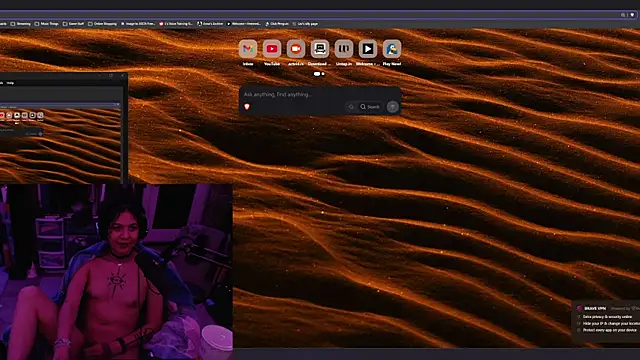Open the red video camera shortcut tile
The image size is (640, 360).
(296, 49)
